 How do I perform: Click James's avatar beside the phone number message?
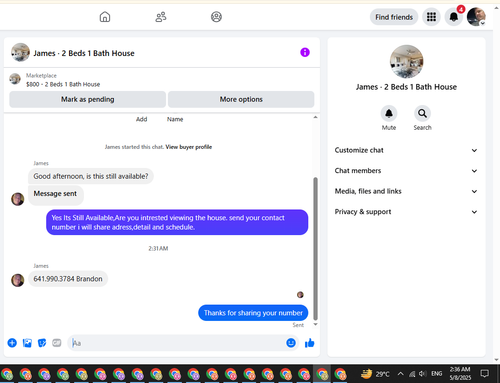18,280
